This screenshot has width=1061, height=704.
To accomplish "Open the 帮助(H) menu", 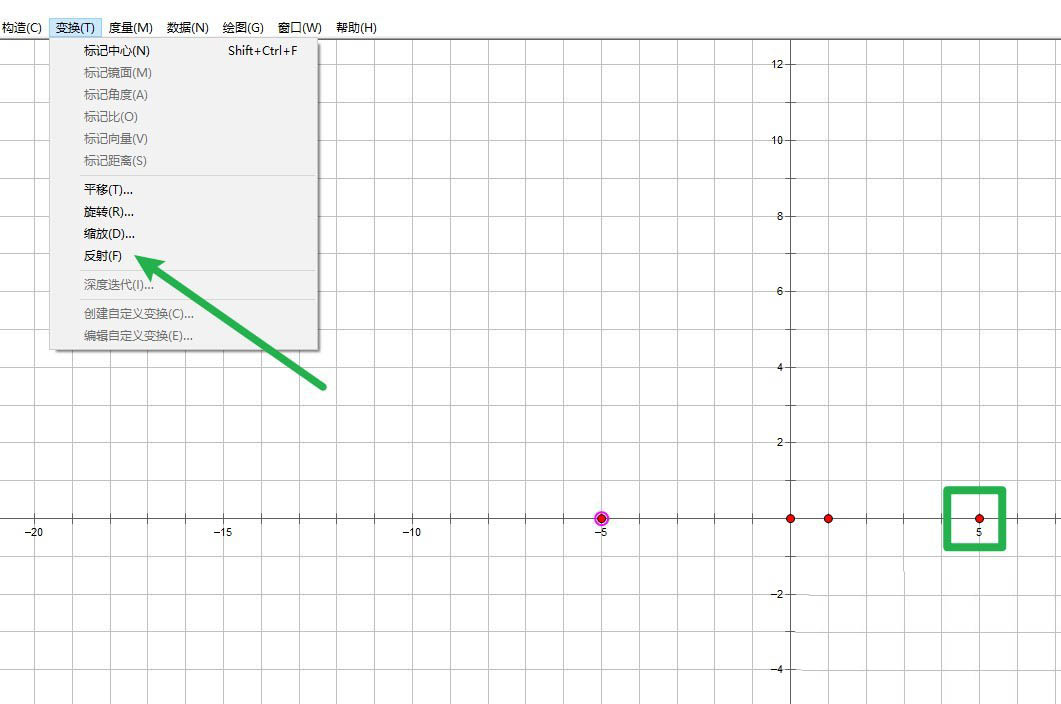I will click(x=356, y=28).
